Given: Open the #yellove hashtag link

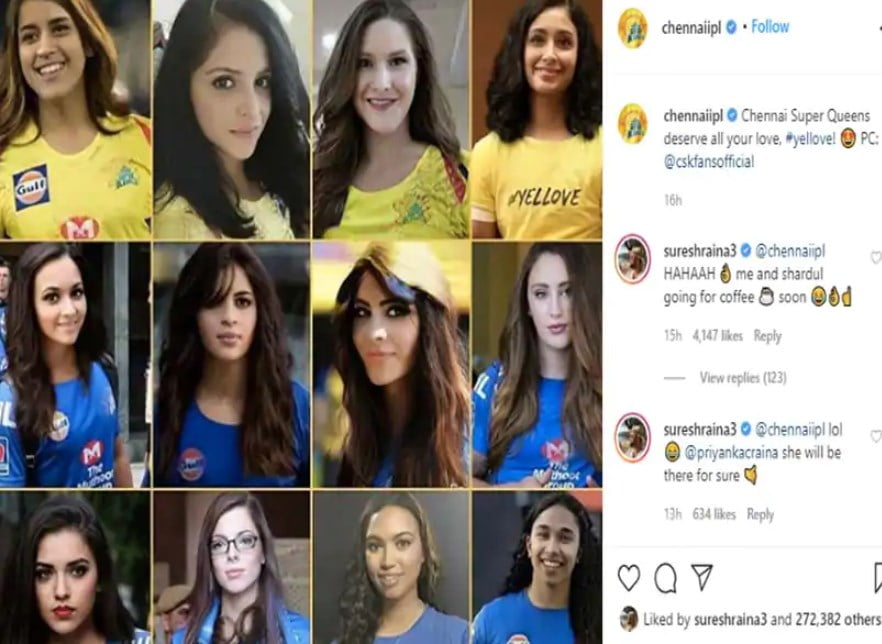Looking at the screenshot, I should point(810,138).
